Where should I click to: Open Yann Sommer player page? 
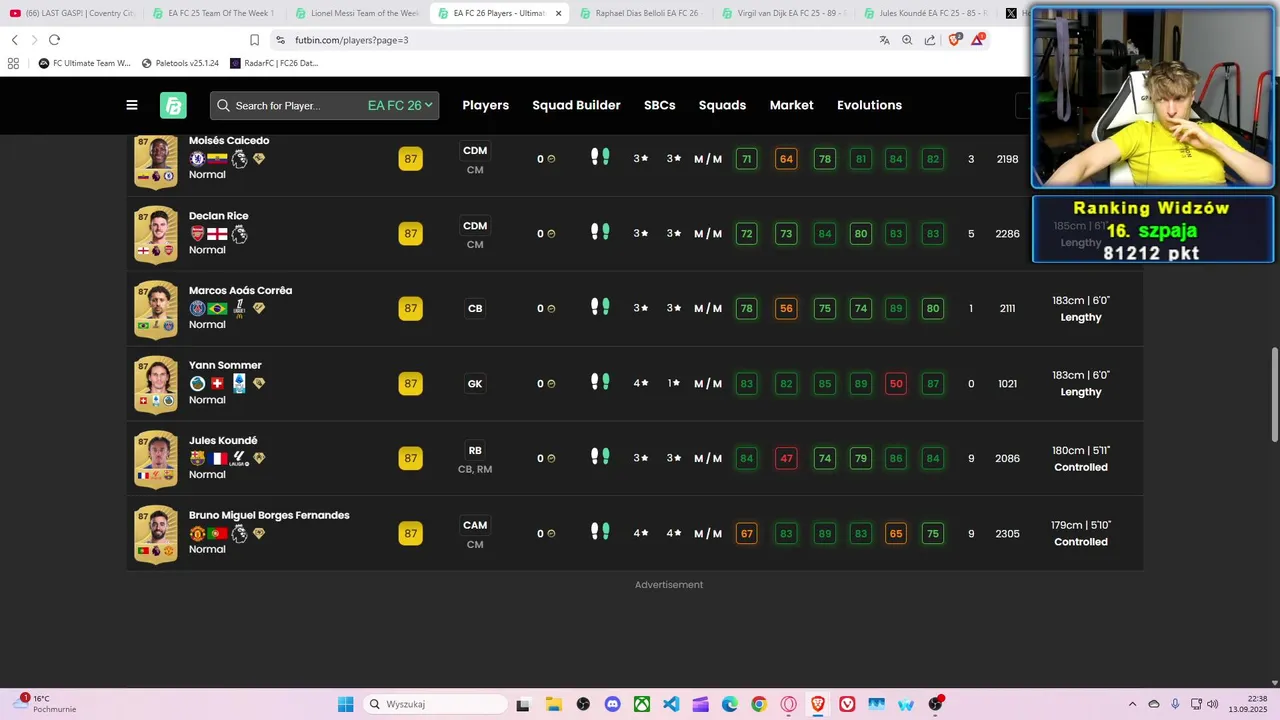pos(225,366)
